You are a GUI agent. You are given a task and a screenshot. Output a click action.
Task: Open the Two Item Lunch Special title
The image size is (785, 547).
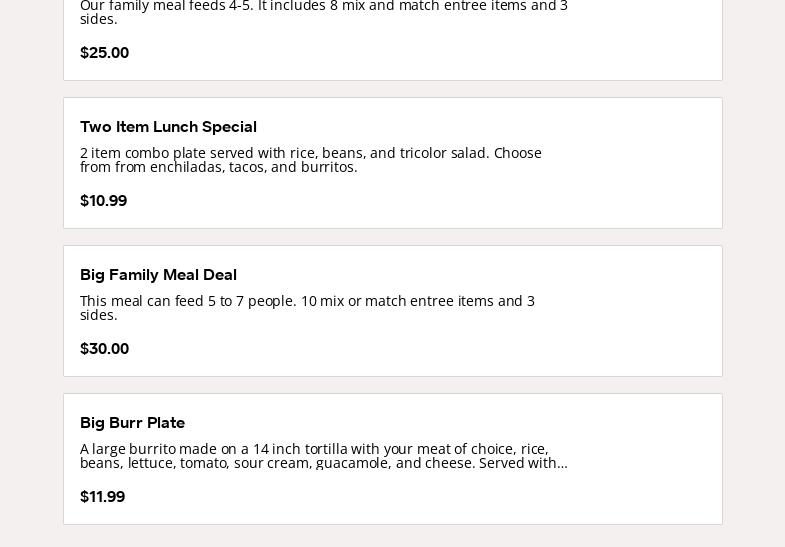(x=168, y=127)
